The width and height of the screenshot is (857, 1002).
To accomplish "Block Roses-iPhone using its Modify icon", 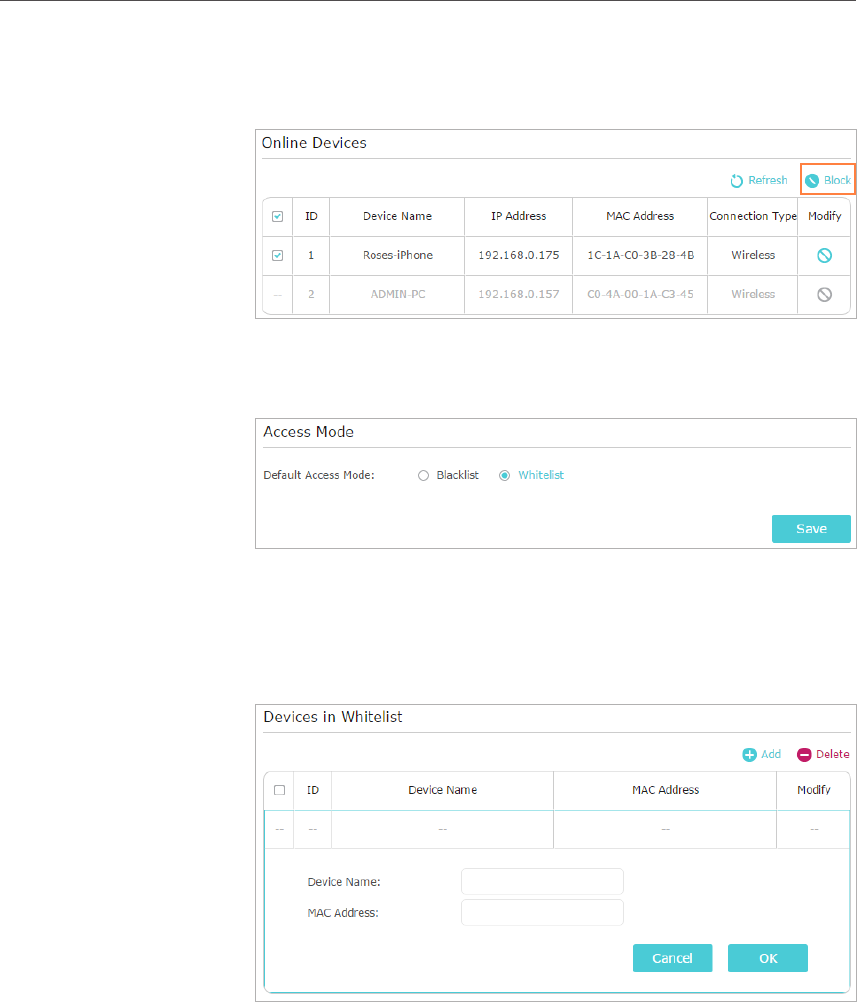I will coord(825,256).
